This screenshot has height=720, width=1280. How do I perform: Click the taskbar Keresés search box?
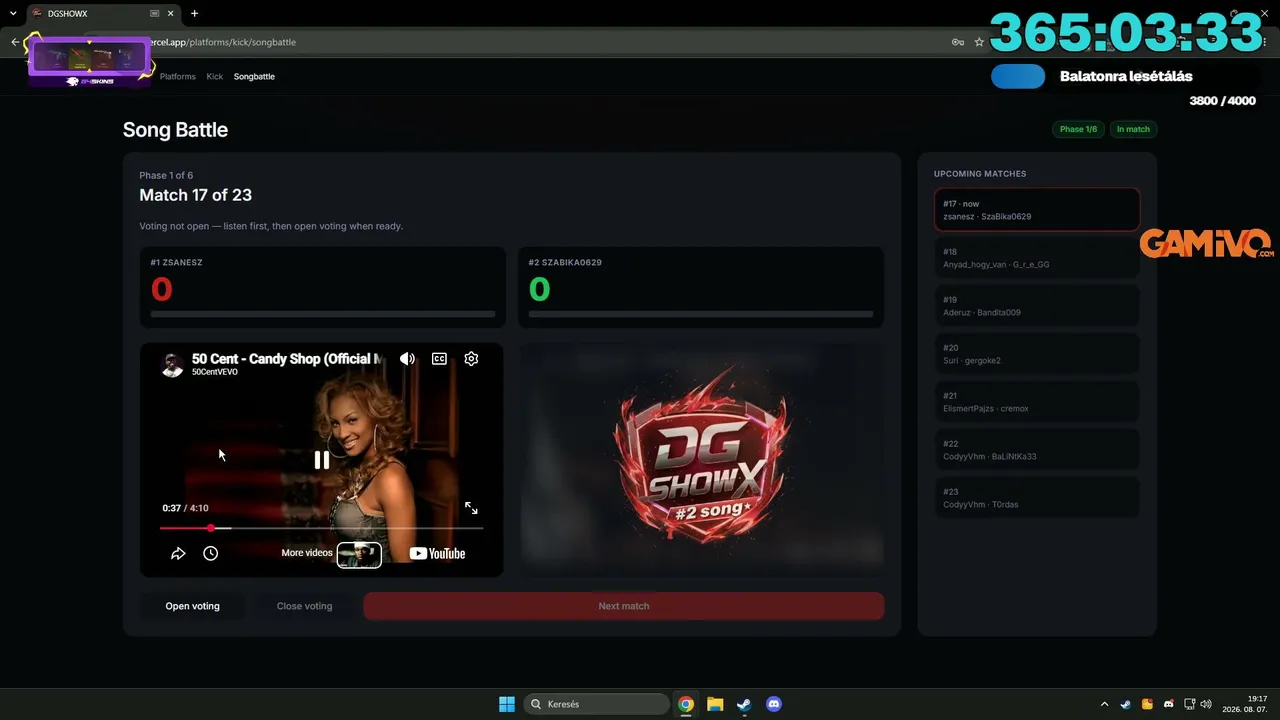tap(597, 704)
